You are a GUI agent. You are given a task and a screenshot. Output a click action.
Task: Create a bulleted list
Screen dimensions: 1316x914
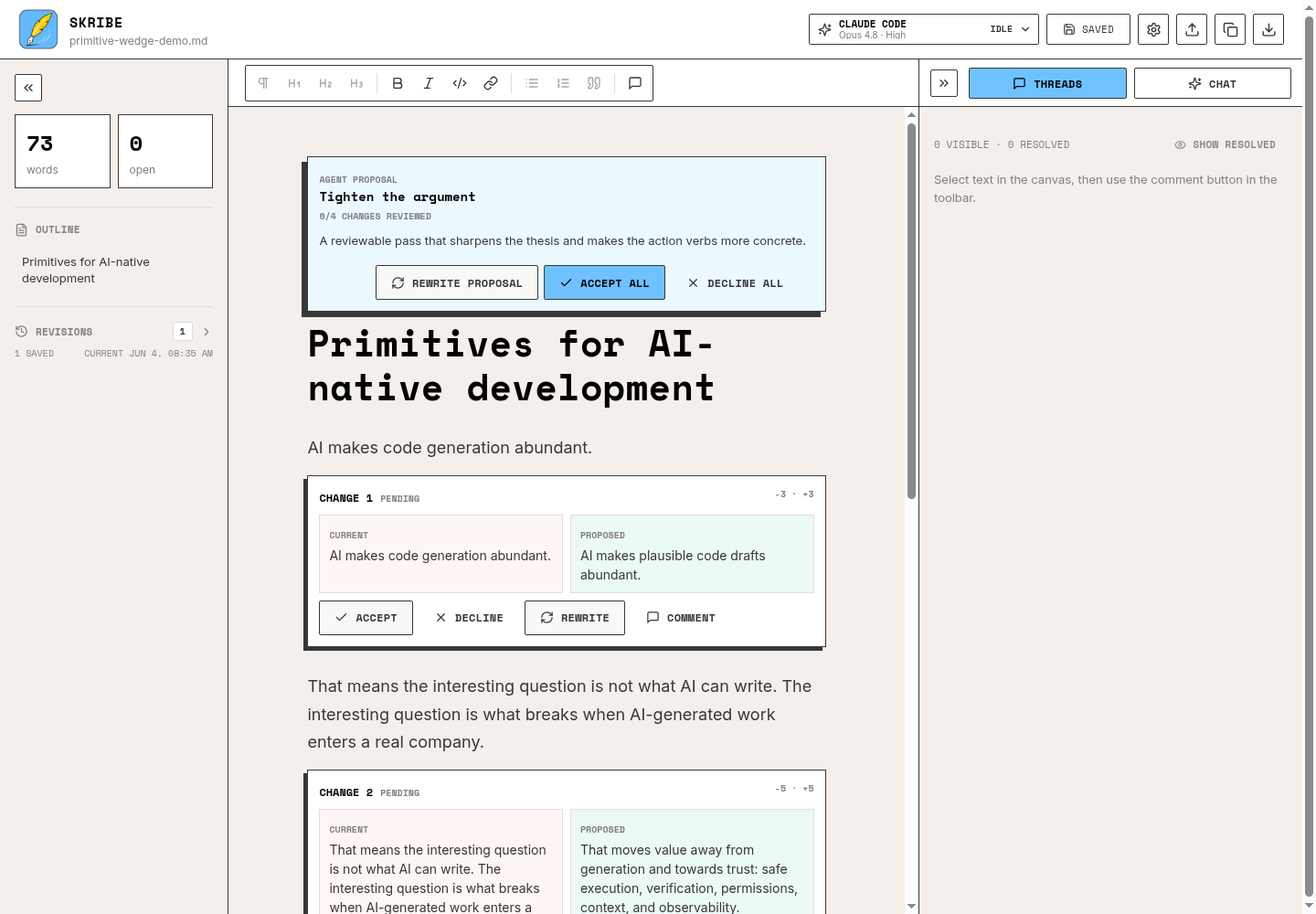532,83
